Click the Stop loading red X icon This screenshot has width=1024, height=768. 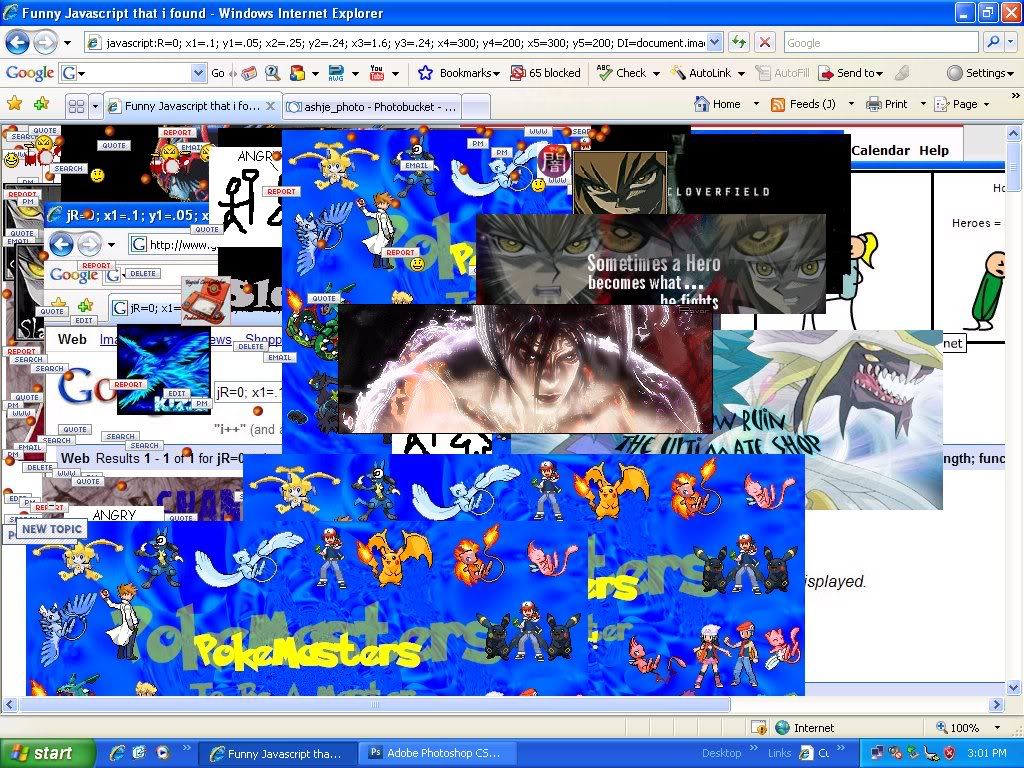coord(764,42)
